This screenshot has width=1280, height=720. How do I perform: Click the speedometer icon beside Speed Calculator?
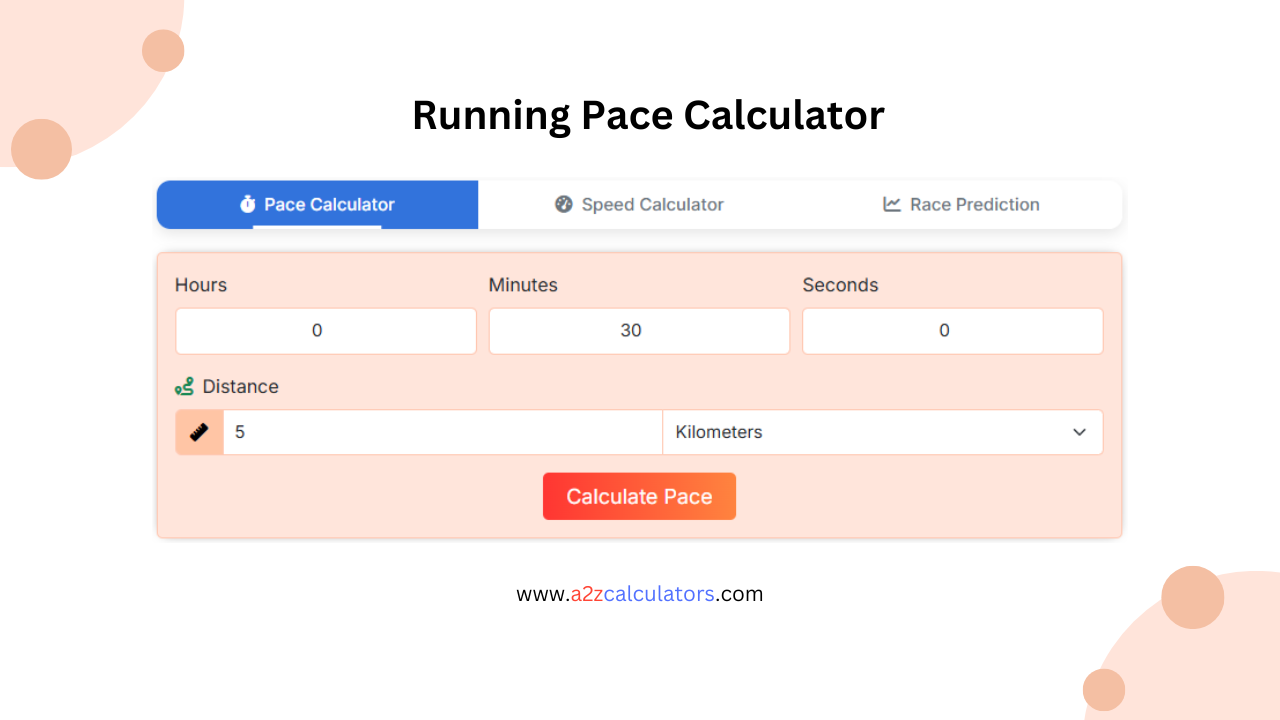563,204
